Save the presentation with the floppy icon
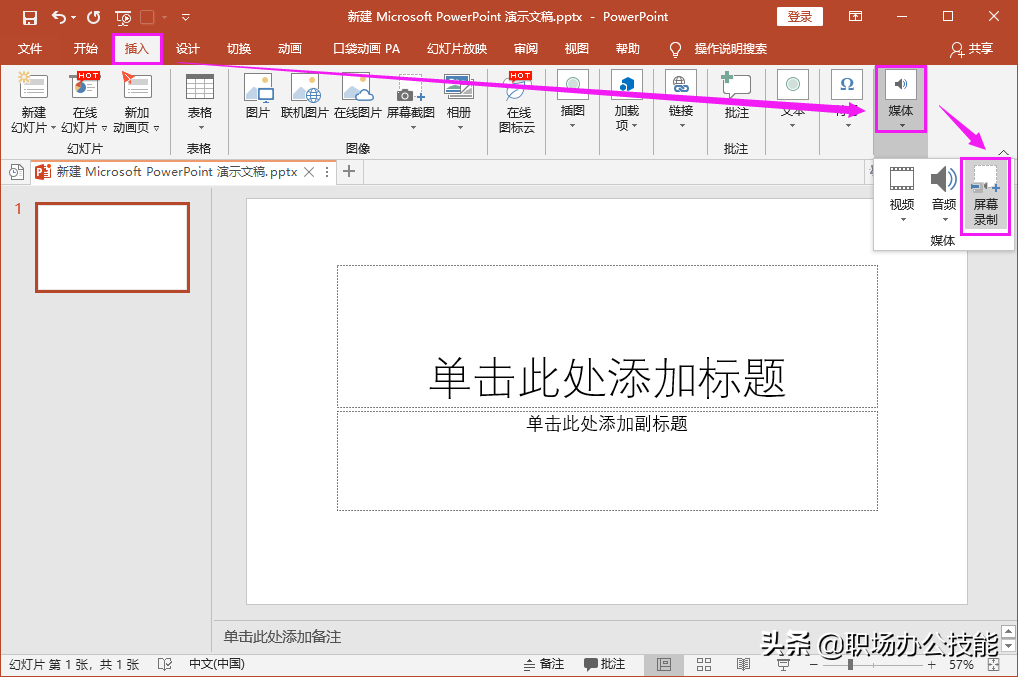 30,18
